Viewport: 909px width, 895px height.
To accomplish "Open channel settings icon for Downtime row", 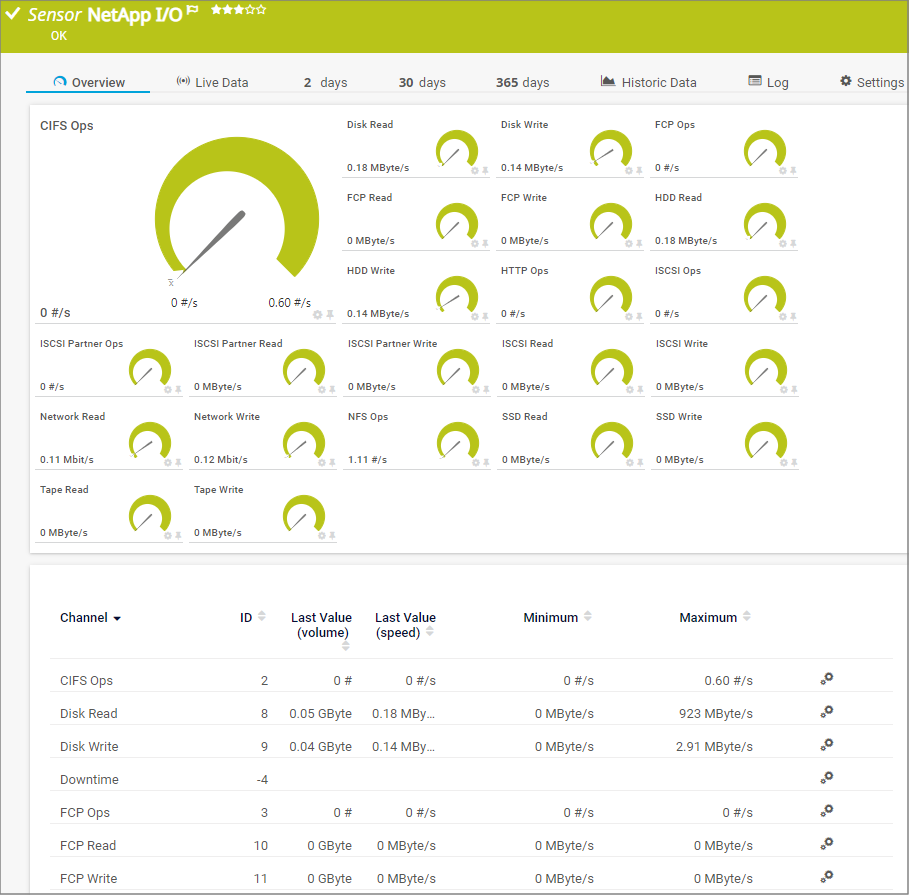I will pyautogui.click(x=827, y=778).
